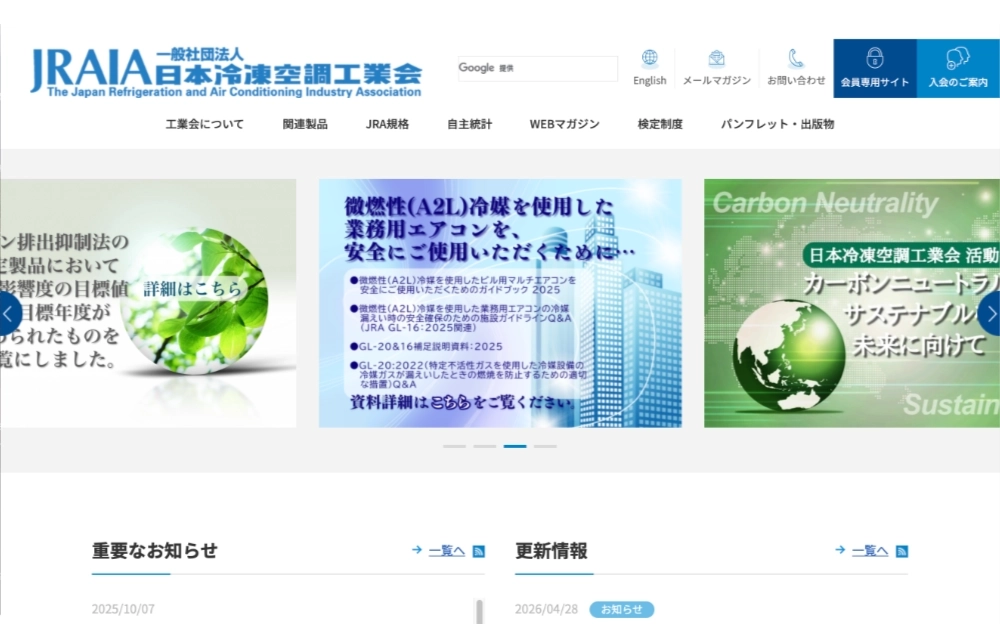
Task: Open the members-only site lock icon
Action: tap(874, 57)
